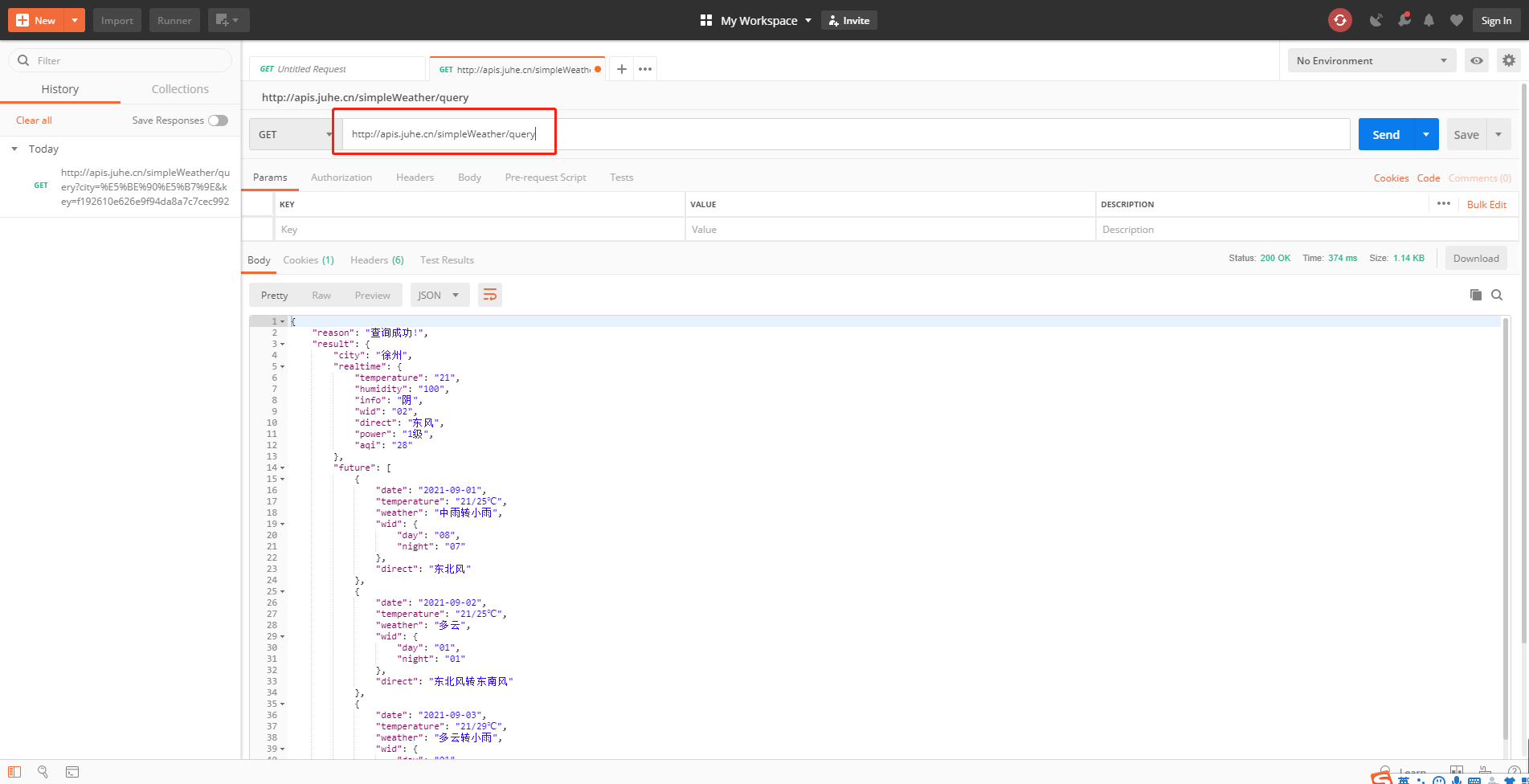
Task: Open the request Headers tab
Action: point(415,178)
